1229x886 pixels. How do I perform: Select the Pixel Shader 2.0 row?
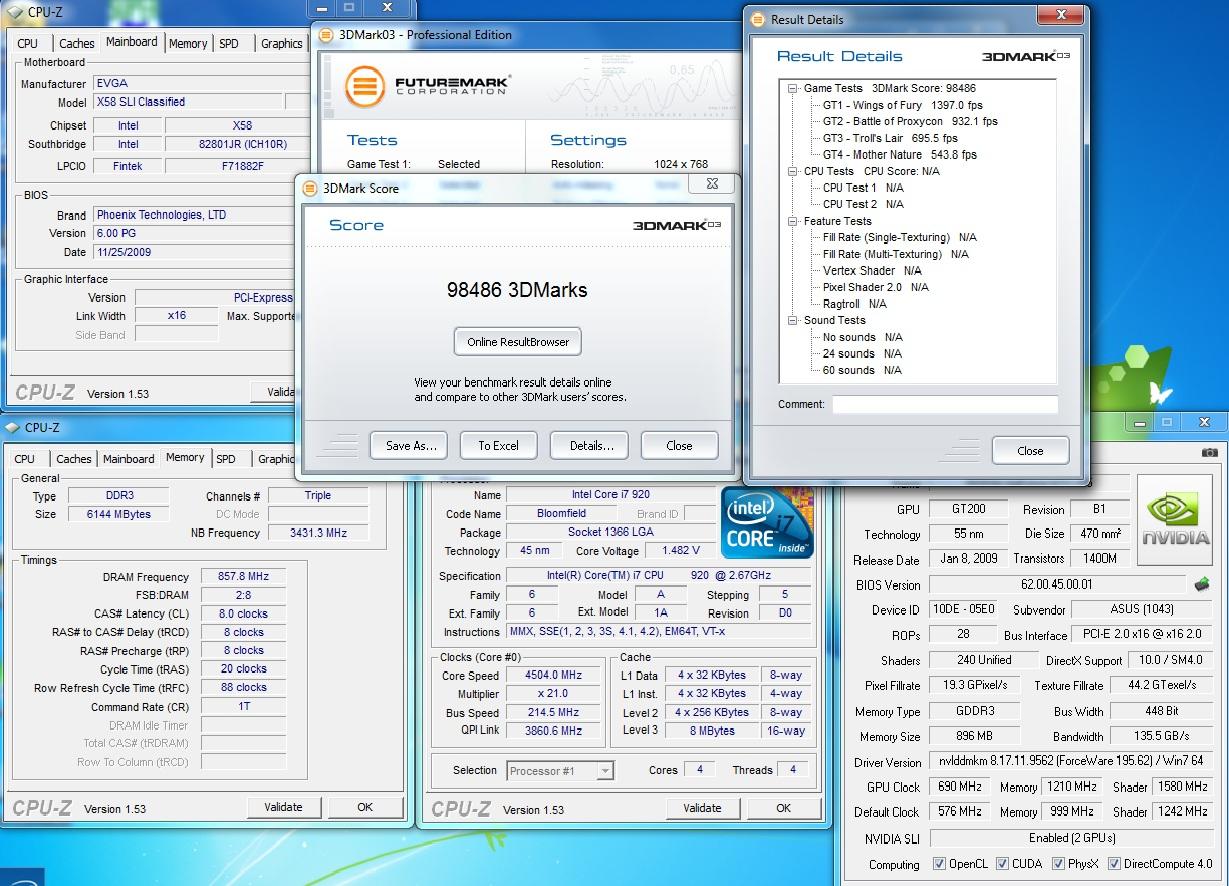click(876, 287)
